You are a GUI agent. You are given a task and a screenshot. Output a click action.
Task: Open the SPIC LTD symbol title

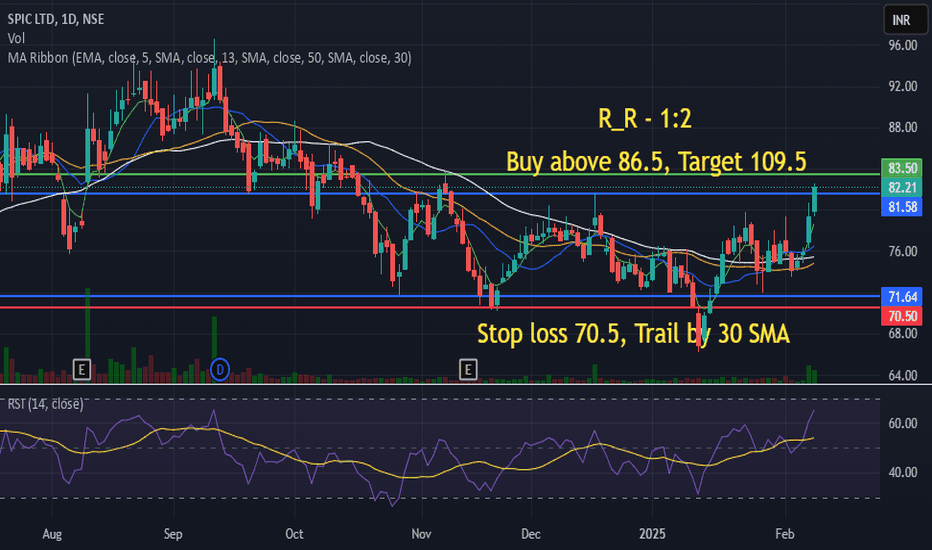56,19
